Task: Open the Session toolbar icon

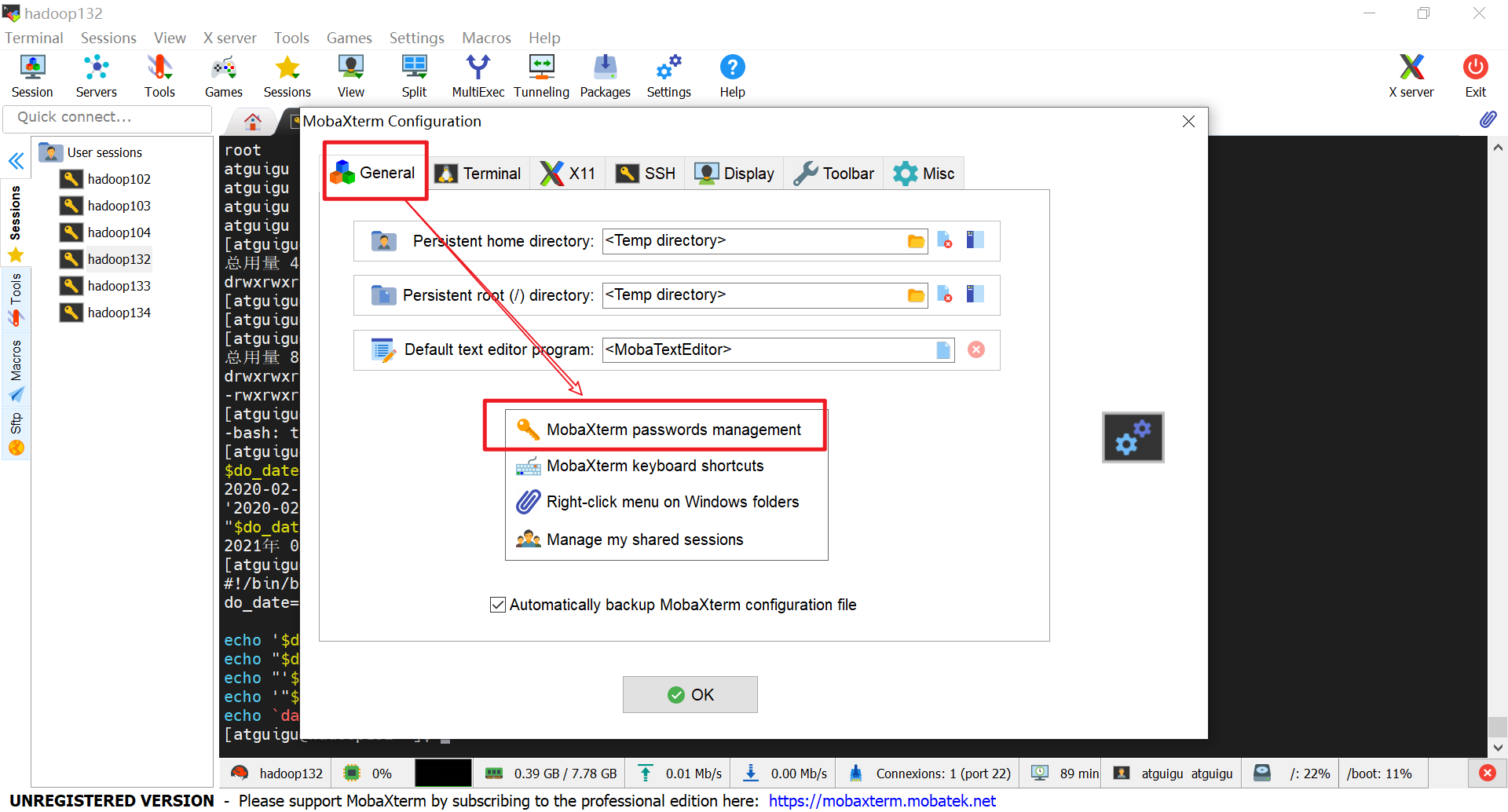Action: click(32, 76)
